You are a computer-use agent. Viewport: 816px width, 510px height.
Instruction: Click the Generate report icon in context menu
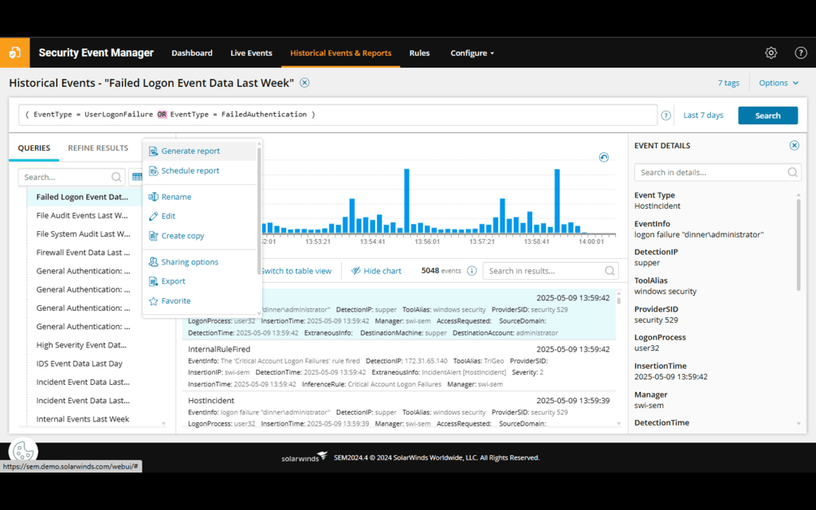(x=153, y=151)
